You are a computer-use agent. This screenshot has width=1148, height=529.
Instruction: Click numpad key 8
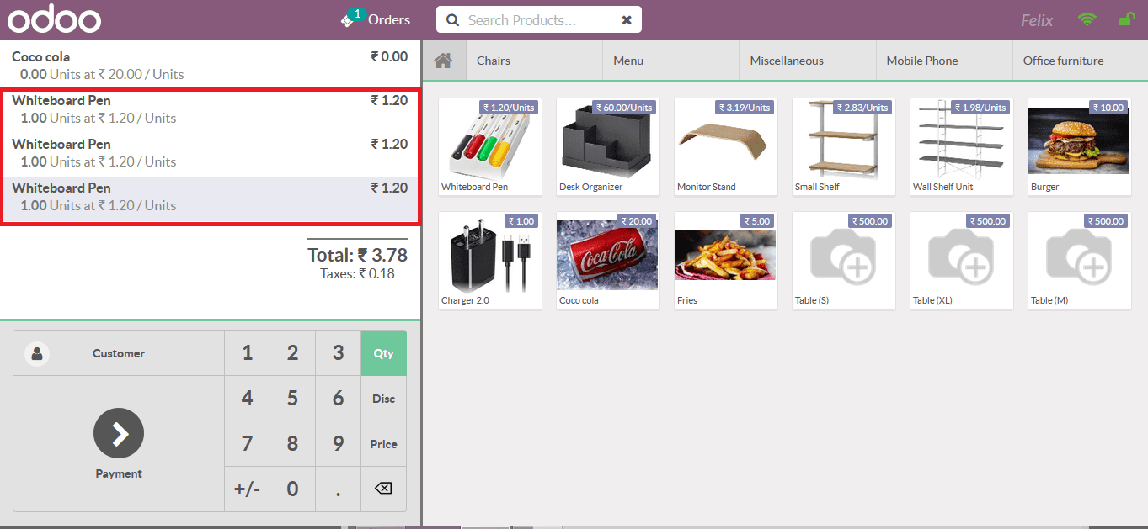[293, 444]
